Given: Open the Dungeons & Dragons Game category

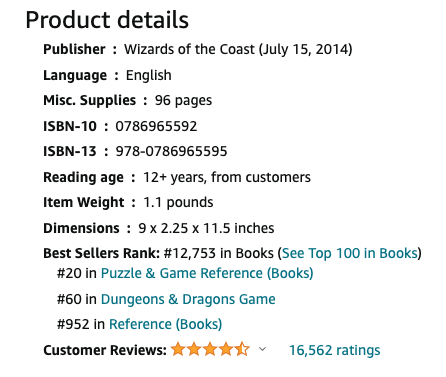Looking at the screenshot, I should pyautogui.click(x=188, y=299).
